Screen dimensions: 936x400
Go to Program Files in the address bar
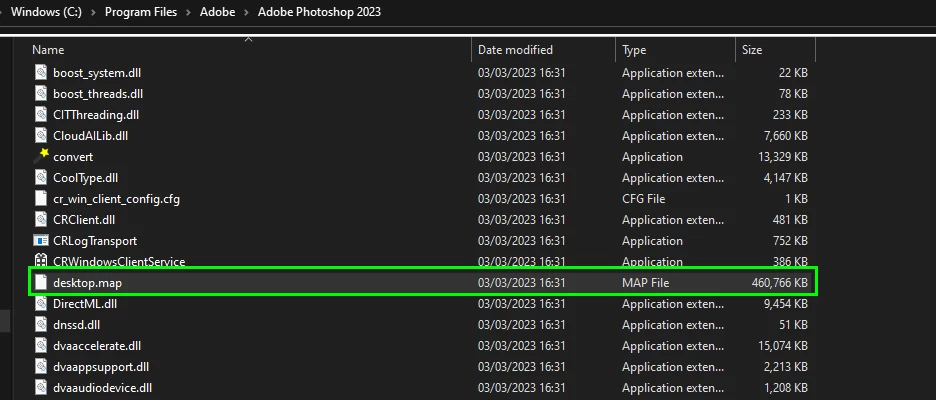[141, 12]
